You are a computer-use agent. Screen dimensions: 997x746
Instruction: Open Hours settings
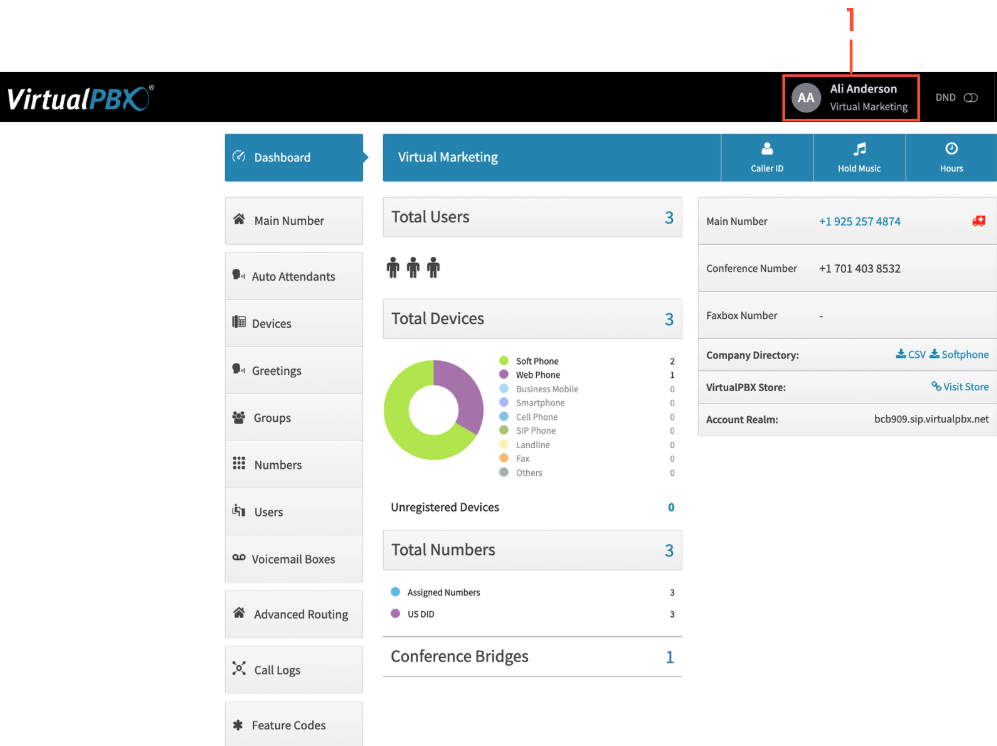(951, 158)
